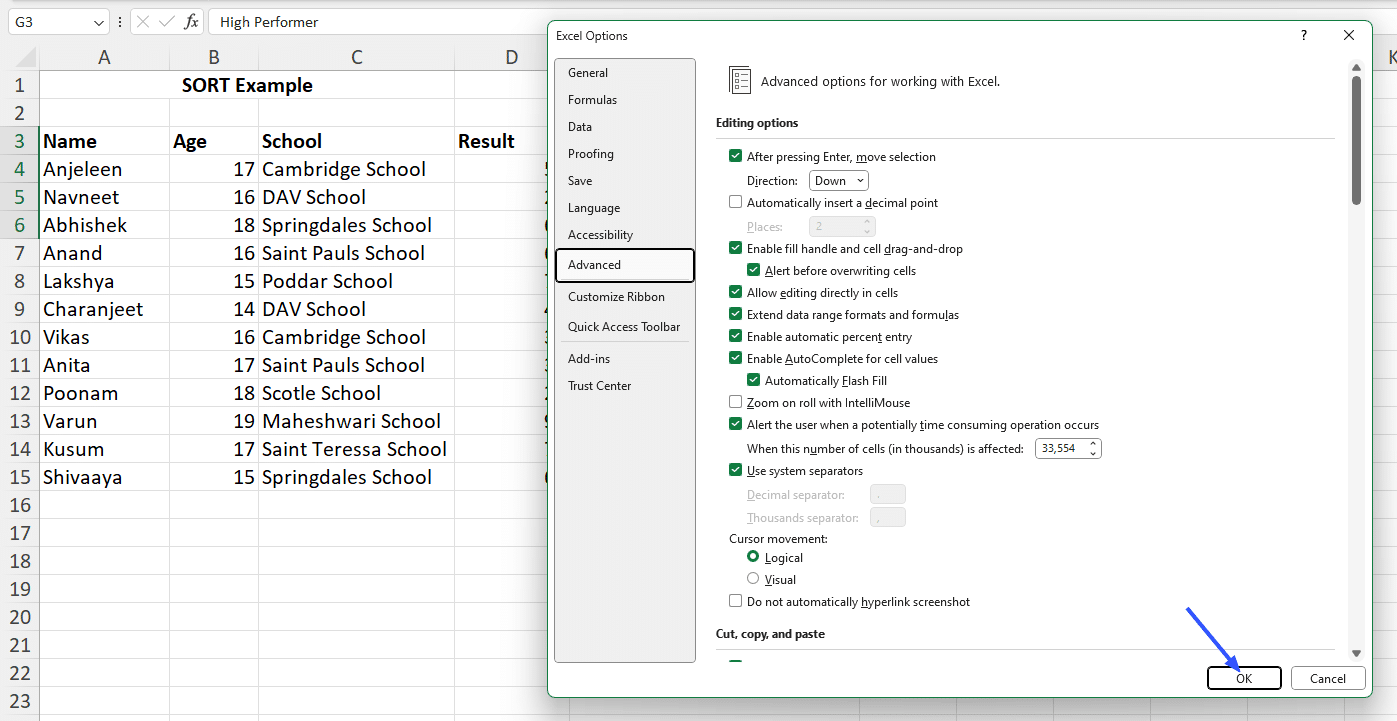Select row 3 header
Image resolution: width=1397 pixels, height=721 pixels.
point(20,141)
